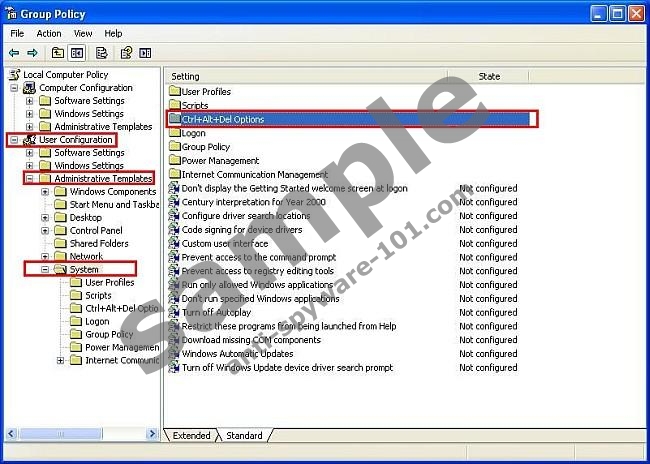Select Control Panel in the tree
Screen dimensions: 650x464
click(x=96, y=230)
